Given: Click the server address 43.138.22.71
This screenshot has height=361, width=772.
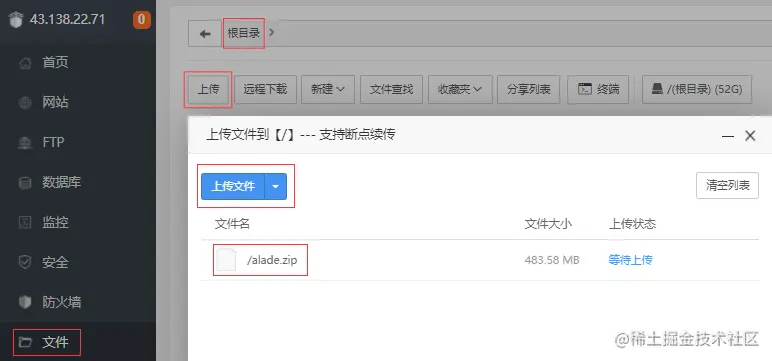Looking at the screenshot, I should (67, 20).
